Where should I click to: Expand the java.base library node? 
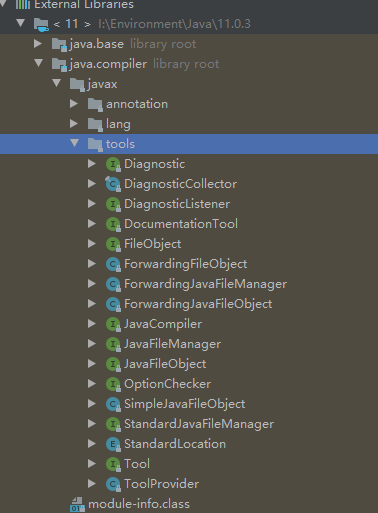[38, 44]
